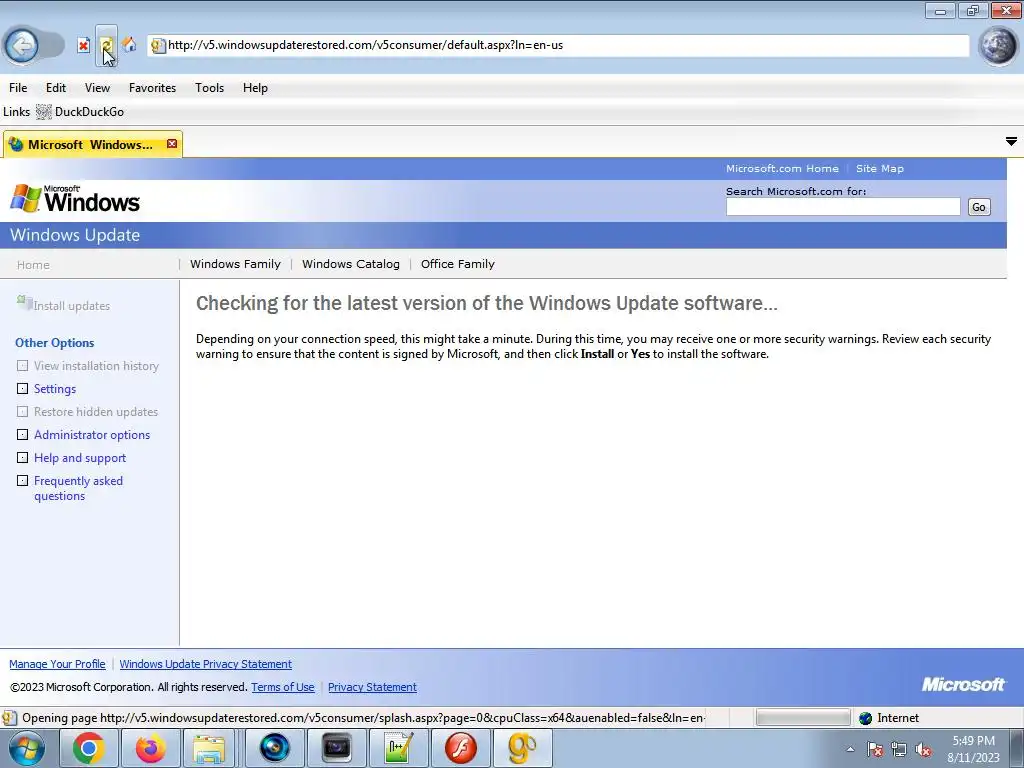
Task: Expand Restore hidden updates box
Action: point(22,411)
